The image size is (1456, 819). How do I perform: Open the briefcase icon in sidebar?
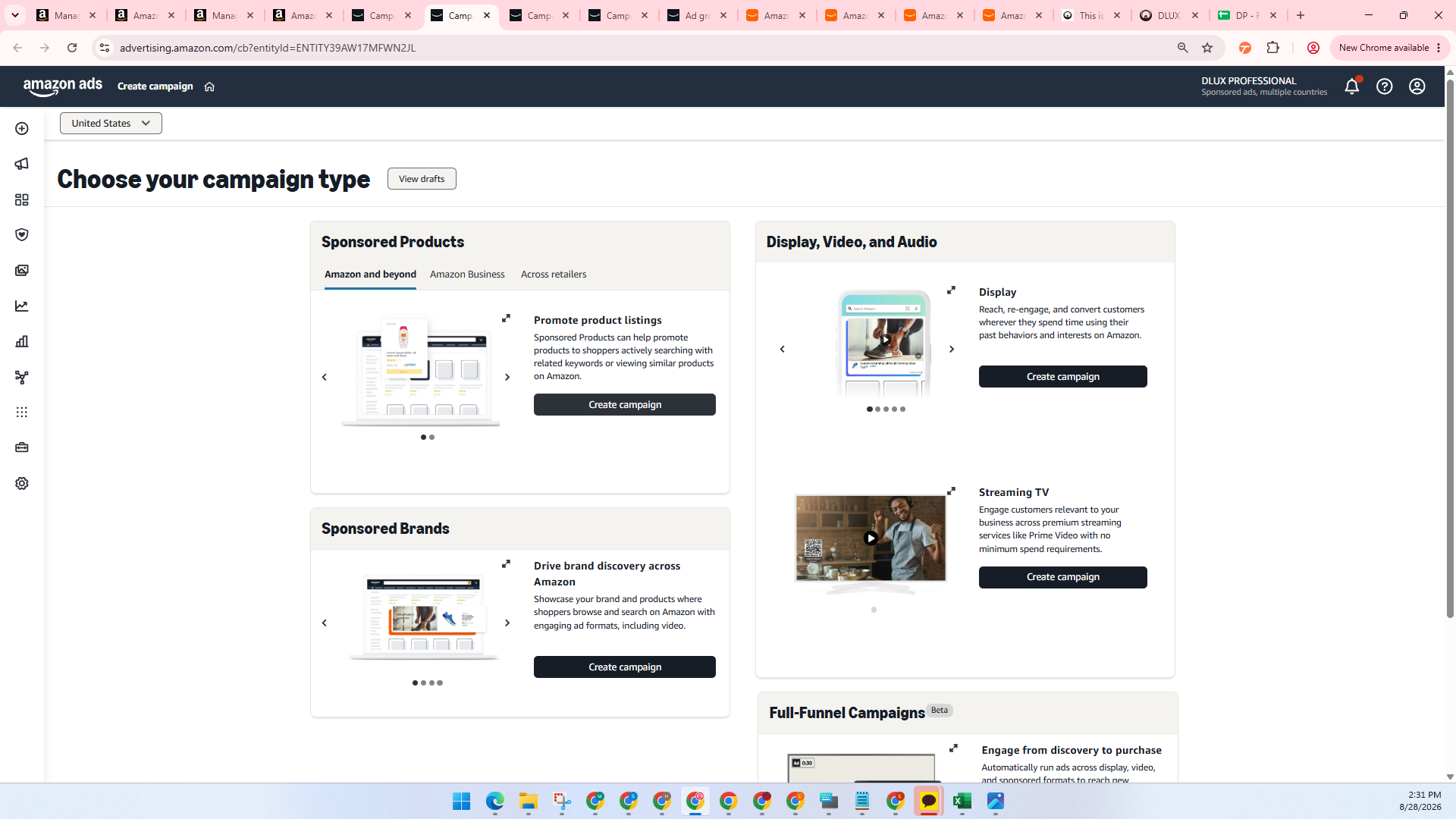(x=22, y=447)
